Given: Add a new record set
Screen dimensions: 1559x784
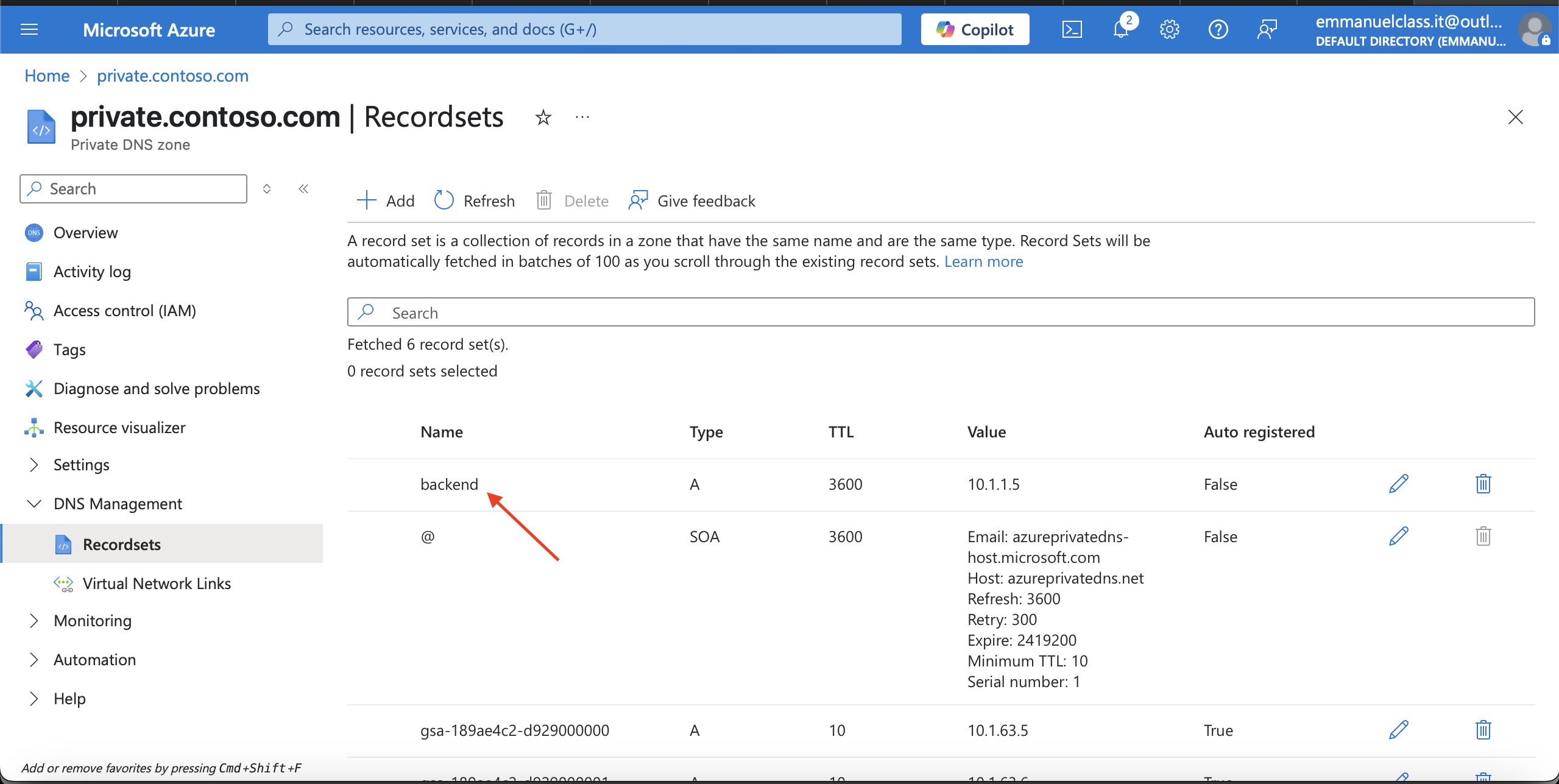Looking at the screenshot, I should [386, 200].
